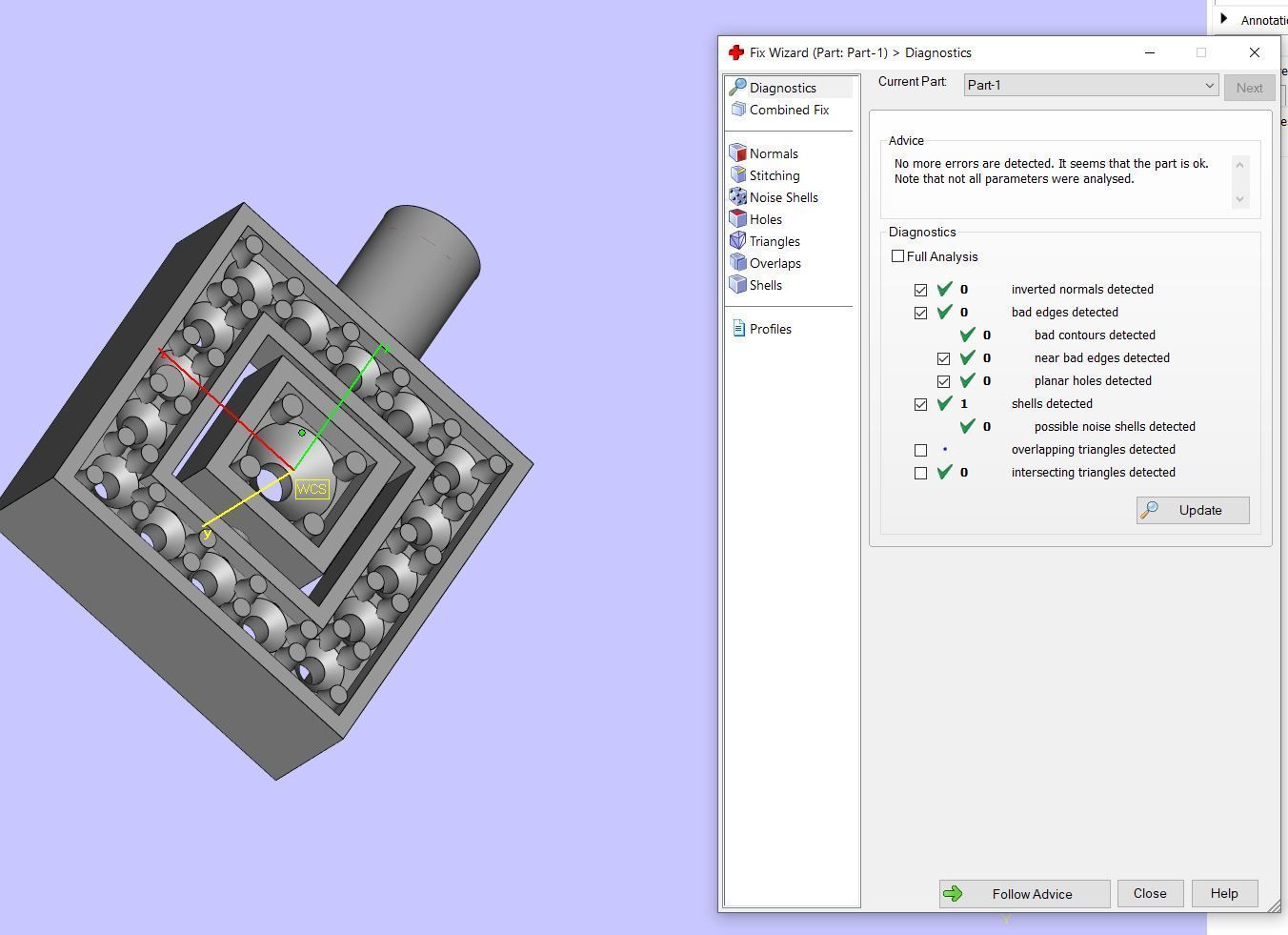Click the Close button
Screen dimensions: 1288x935
point(1150,893)
